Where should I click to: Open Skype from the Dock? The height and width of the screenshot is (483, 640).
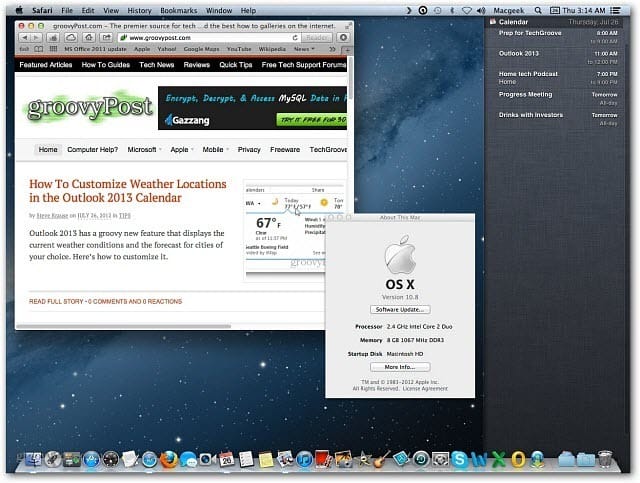tap(459, 460)
